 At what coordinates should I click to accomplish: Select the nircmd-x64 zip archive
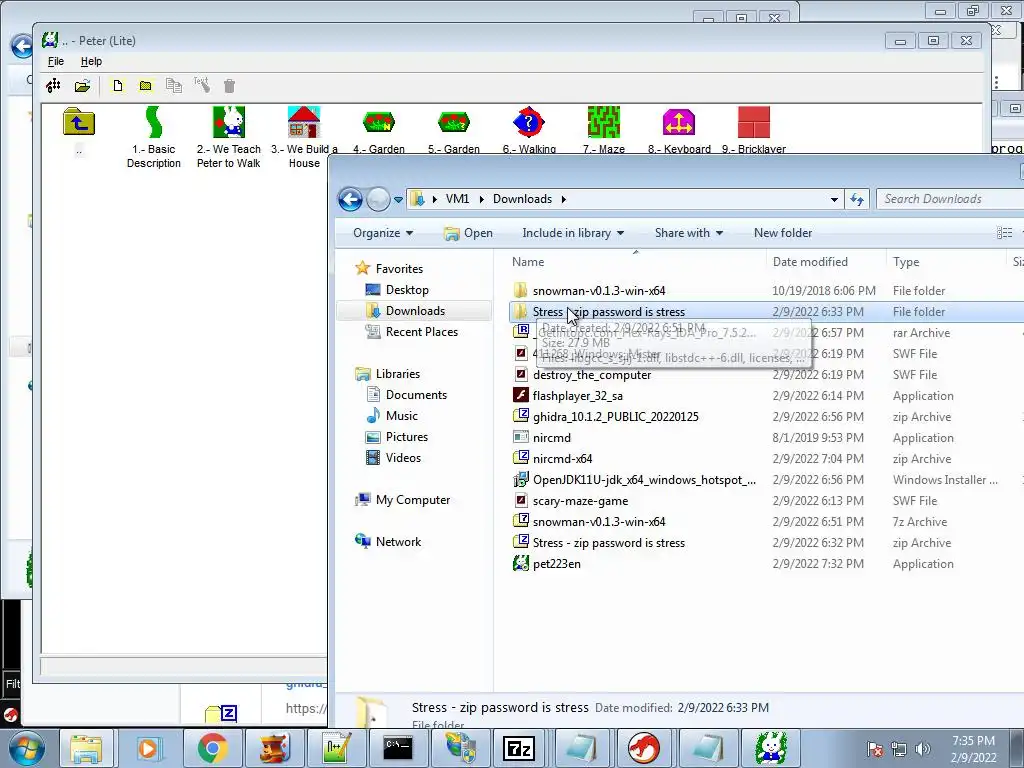pos(562,458)
